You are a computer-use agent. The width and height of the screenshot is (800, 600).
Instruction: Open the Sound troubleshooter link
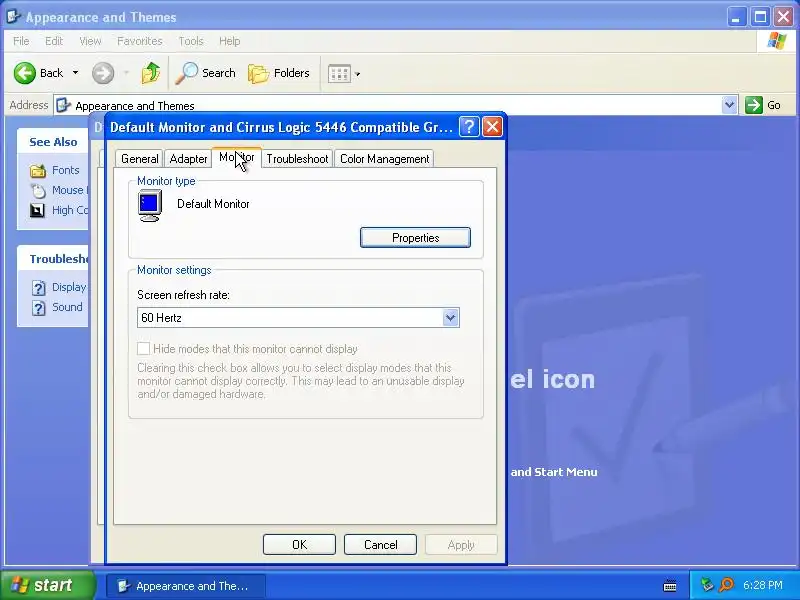[x=67, y=307]
